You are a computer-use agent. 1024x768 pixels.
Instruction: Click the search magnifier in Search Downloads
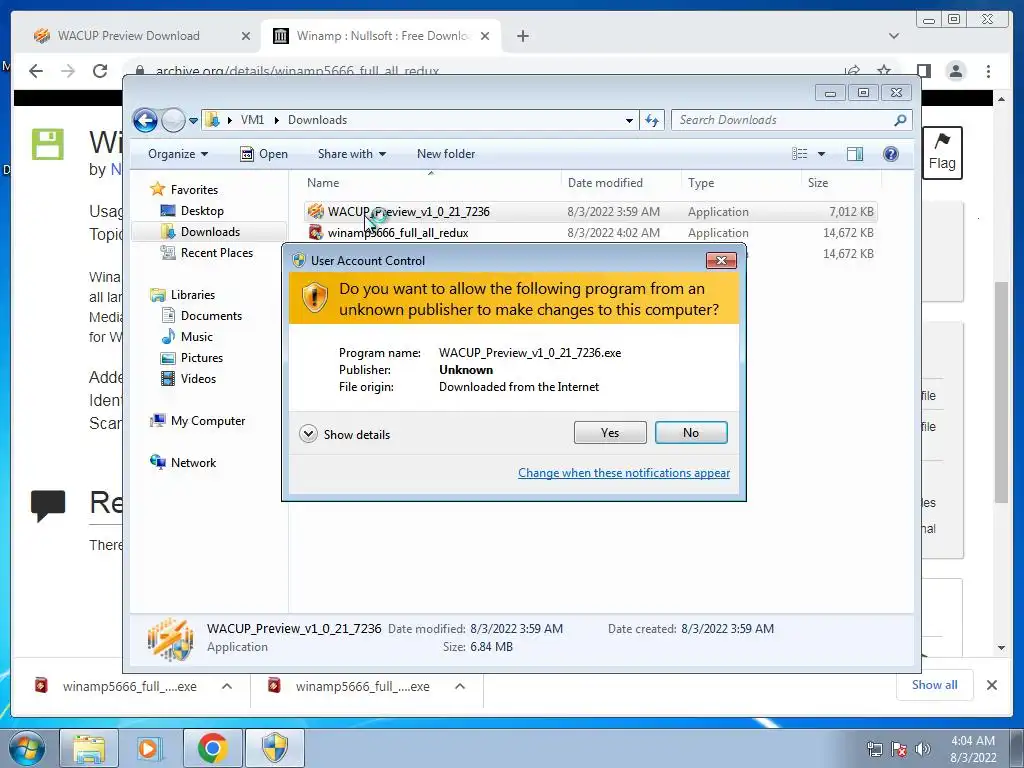tap(901, 120)
